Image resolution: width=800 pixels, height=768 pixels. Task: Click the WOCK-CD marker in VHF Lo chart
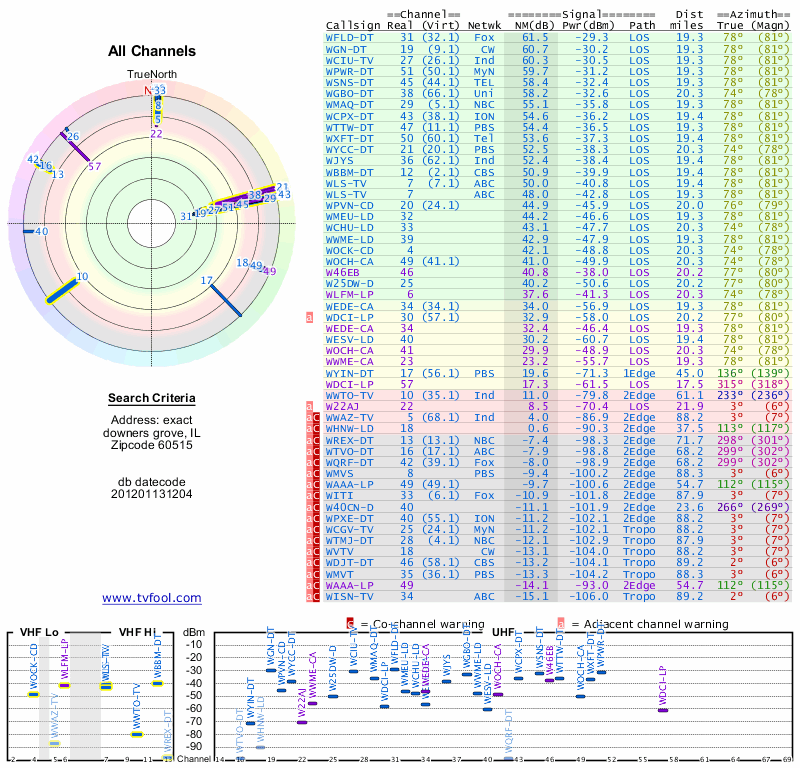click(x=33, y=694)
